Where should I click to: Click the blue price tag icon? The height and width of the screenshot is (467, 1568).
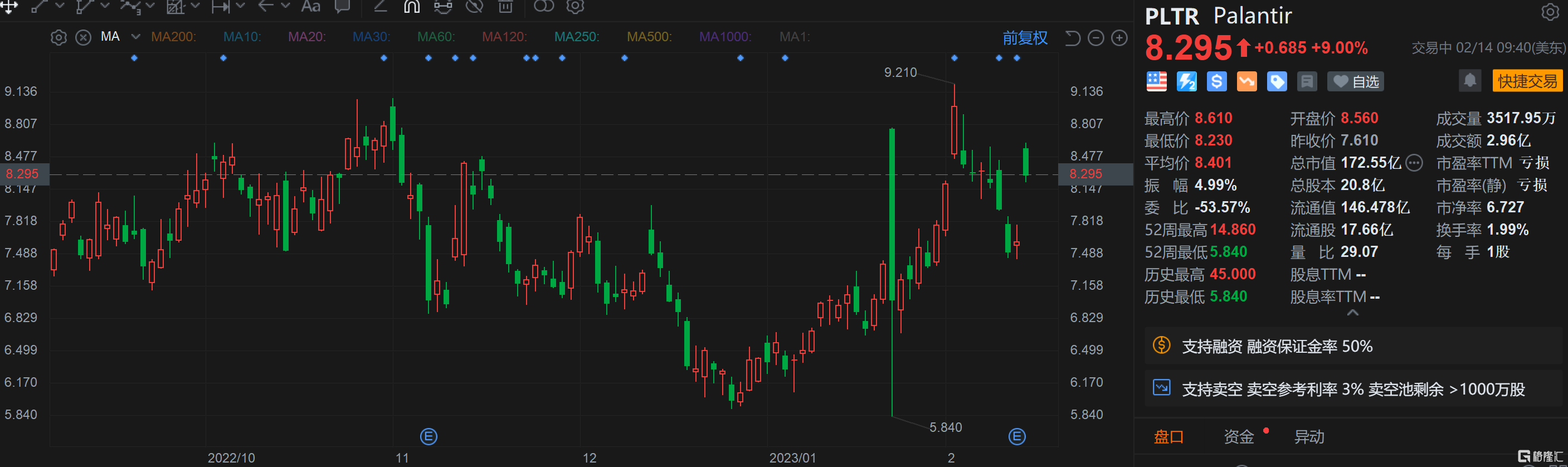click(x=1277, y=81)
